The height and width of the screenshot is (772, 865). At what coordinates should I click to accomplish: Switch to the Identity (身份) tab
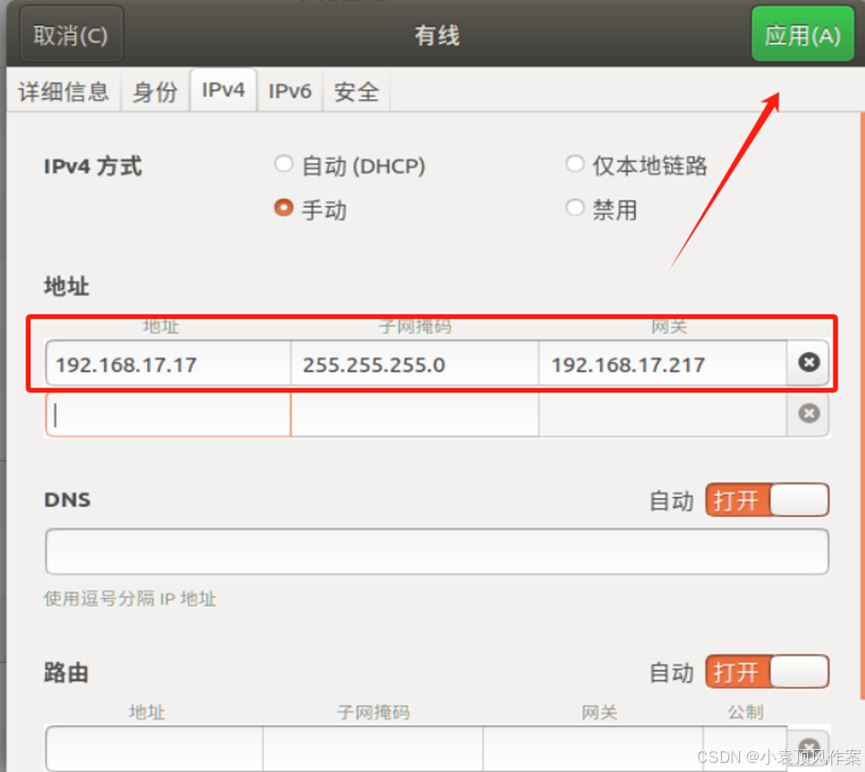point(155,91)
